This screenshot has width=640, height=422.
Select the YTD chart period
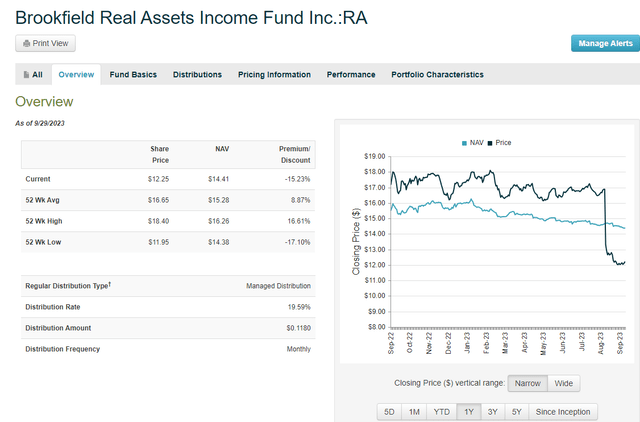click(x=442, y=412)
